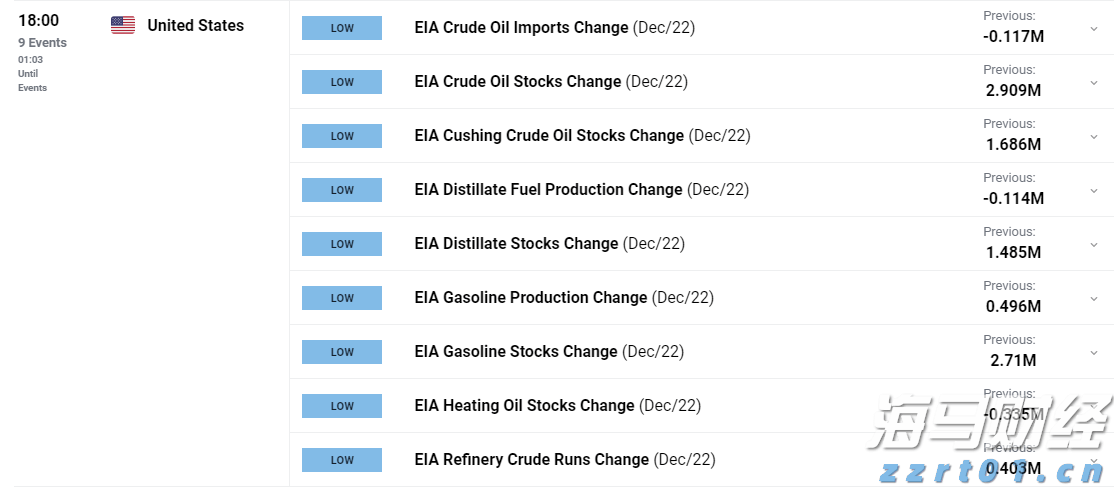The height and width of the screenshot is (487, 1114).
Task: Open EIA Crude Oil Imports Change event
Action: (521, 28)
